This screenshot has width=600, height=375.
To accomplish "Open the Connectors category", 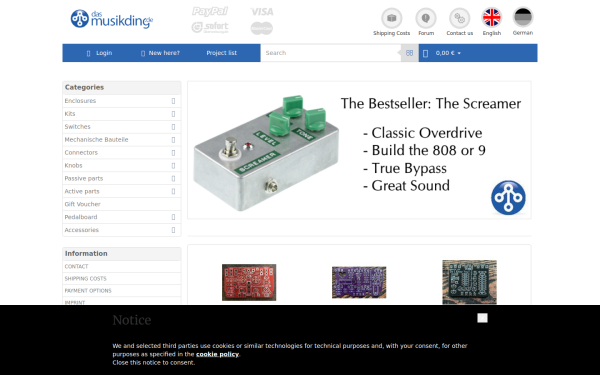I will (81, 152).
